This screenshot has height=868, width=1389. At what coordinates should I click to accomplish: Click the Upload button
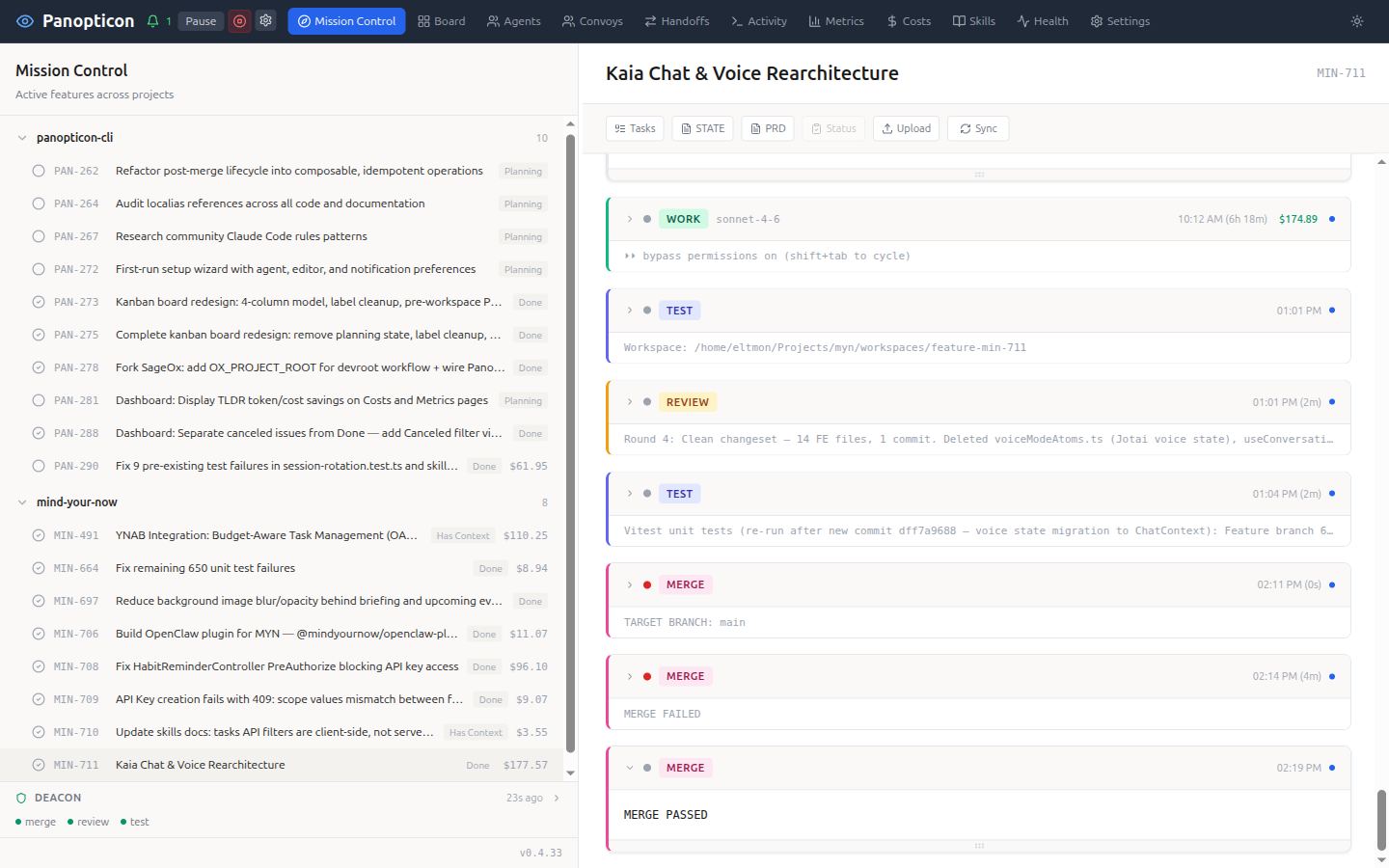pos(907,128)
